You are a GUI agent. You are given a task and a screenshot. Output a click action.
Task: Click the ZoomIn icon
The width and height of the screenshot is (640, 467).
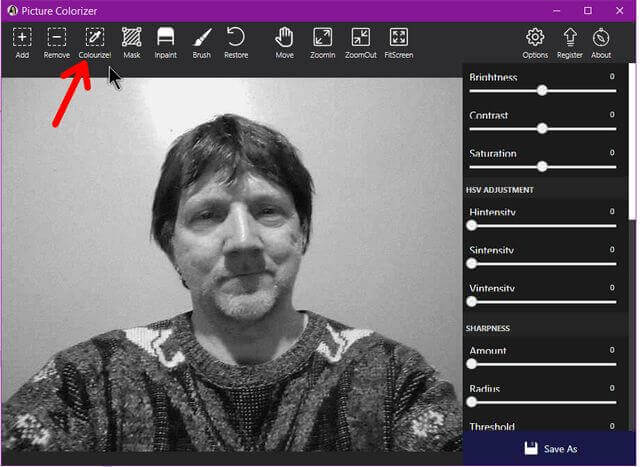[x=322, y=38]
